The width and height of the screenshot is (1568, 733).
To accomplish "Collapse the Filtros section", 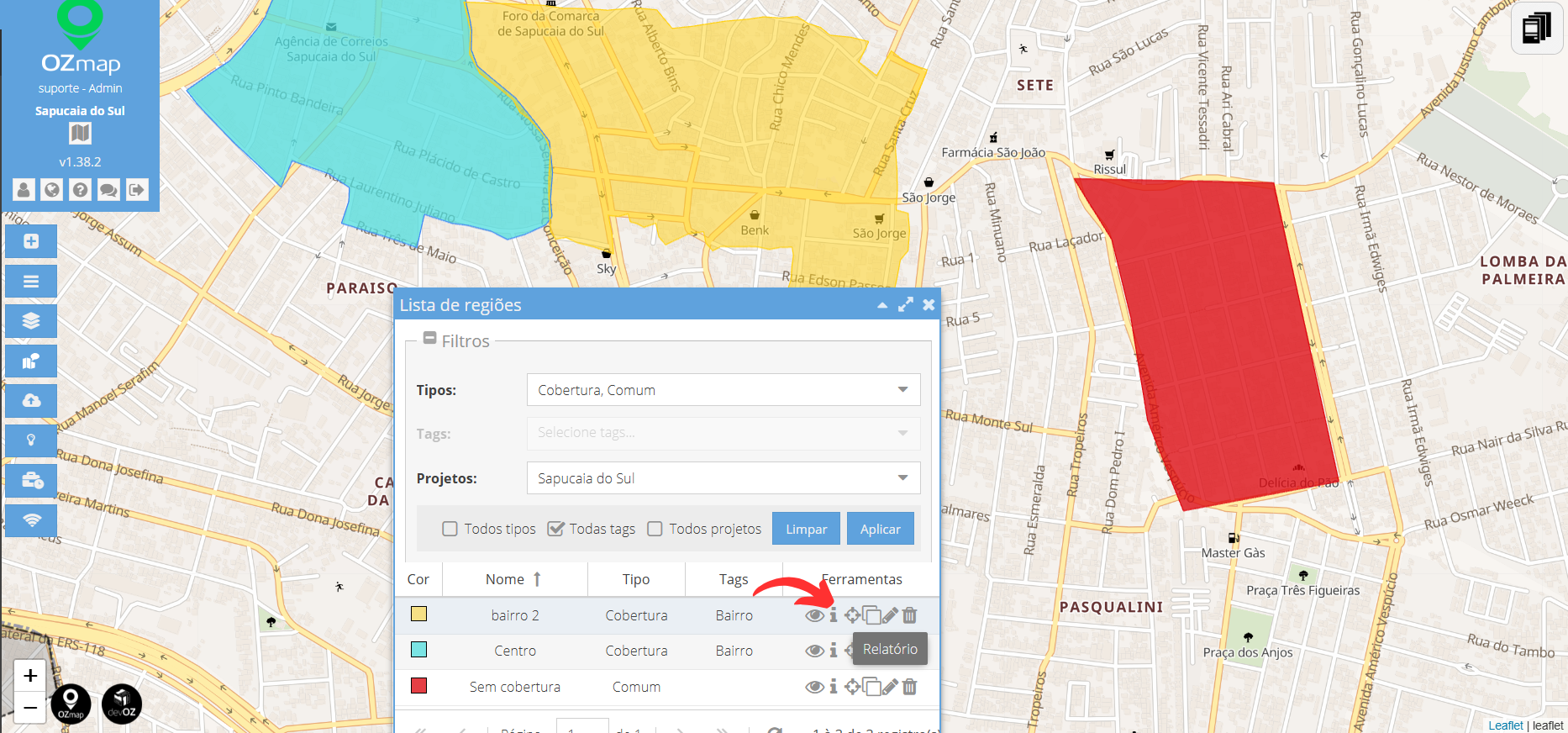I will (x=429, y=339).
